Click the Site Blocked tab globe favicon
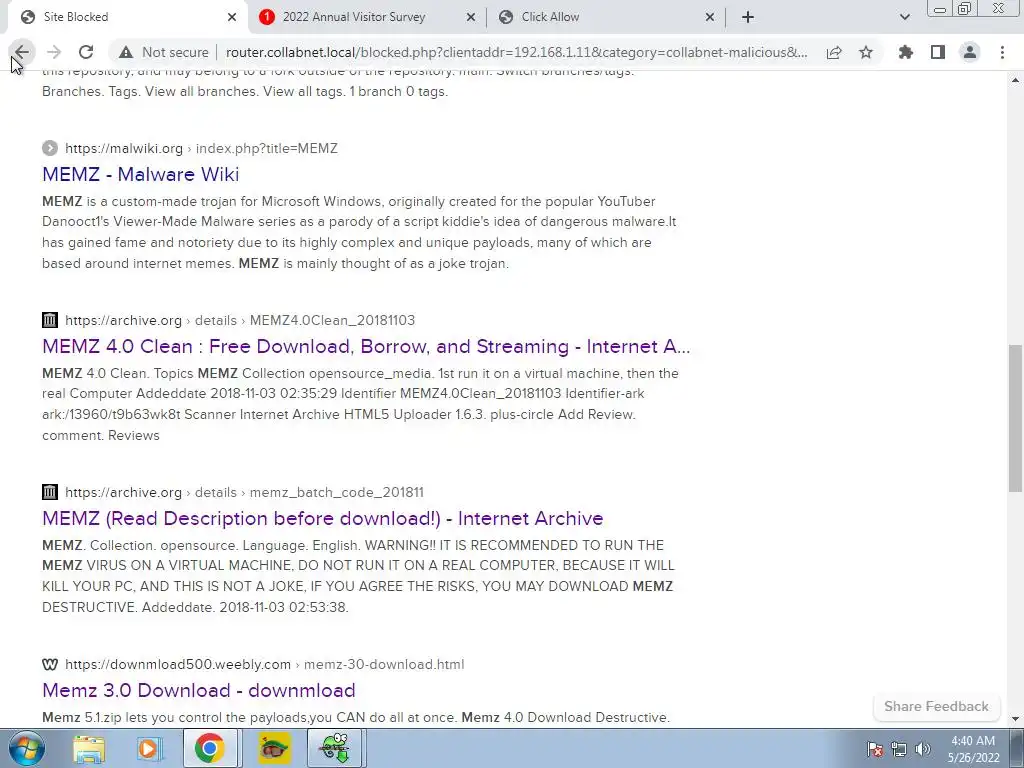Image resolution: width=1024 pixels, height=768 pixels. 28,17
